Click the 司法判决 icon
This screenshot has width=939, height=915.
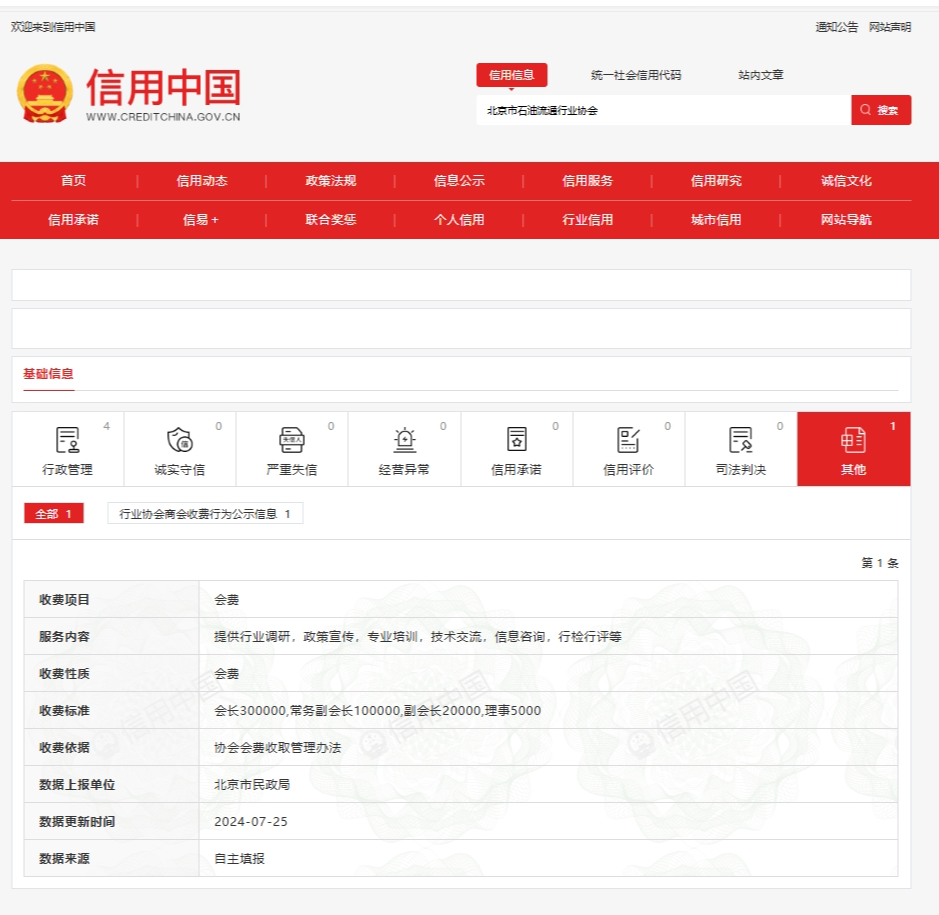point(741,440)
